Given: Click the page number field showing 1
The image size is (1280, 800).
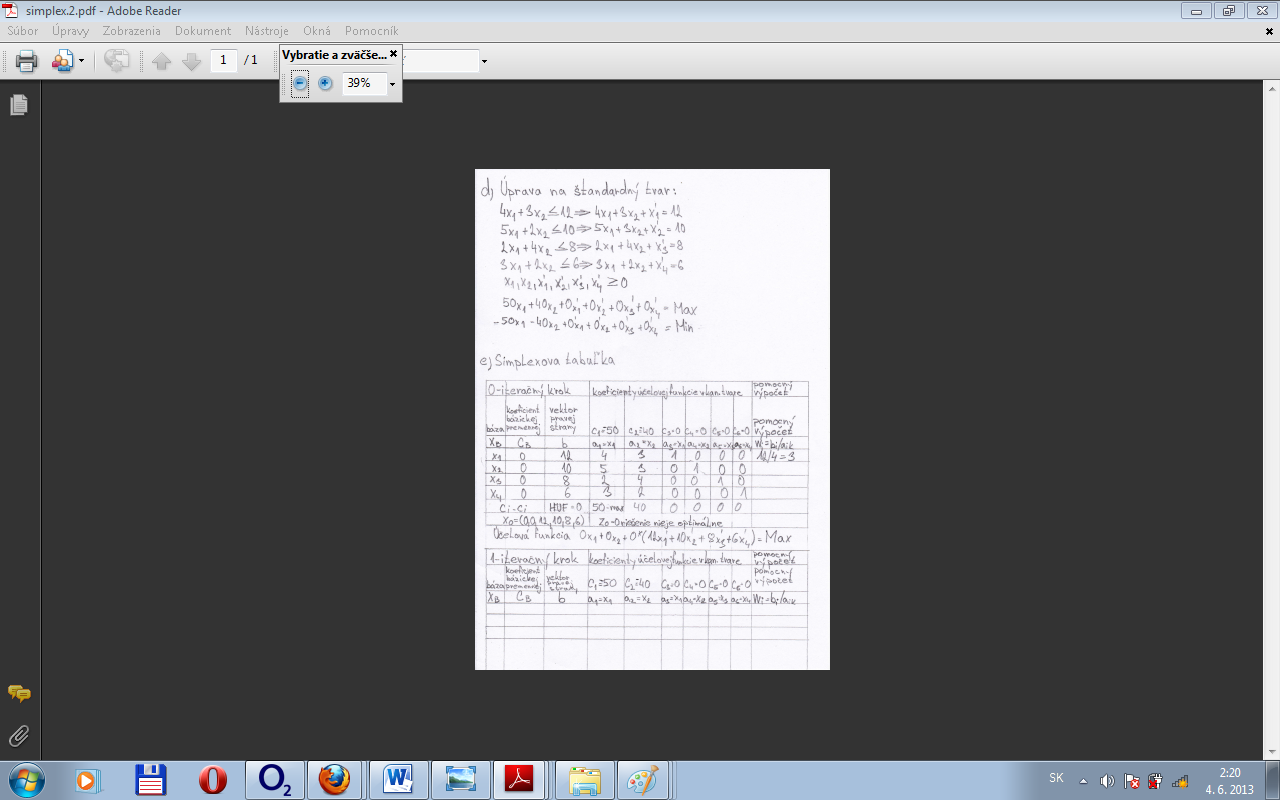Looking at the screenshot, I should coord(223,60).
